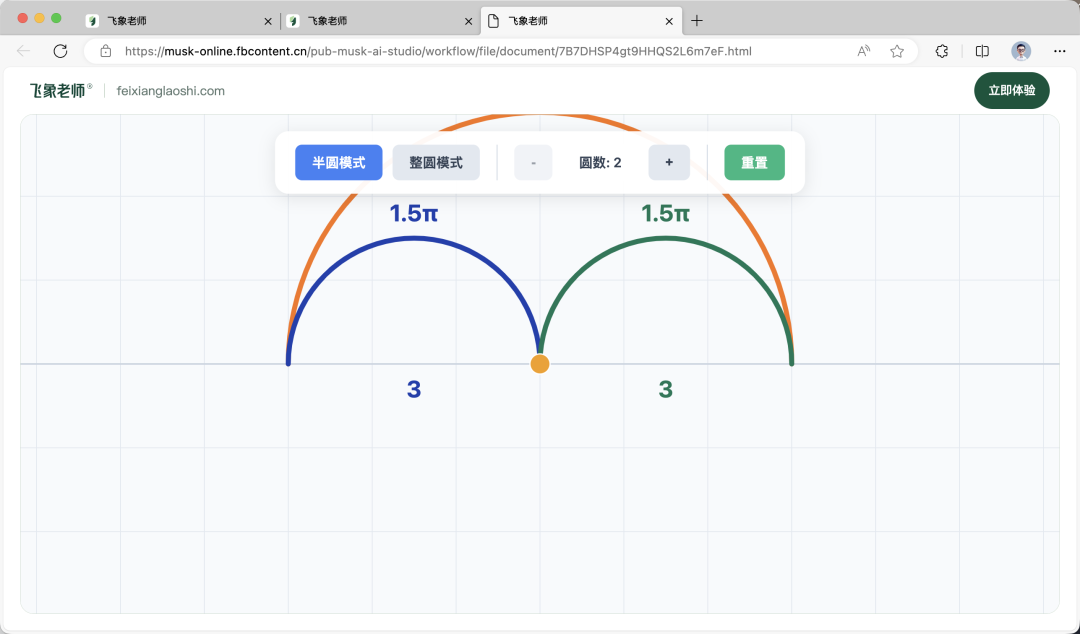
Task: Open a new tab with the plus button
Action: tap(697, 20)
